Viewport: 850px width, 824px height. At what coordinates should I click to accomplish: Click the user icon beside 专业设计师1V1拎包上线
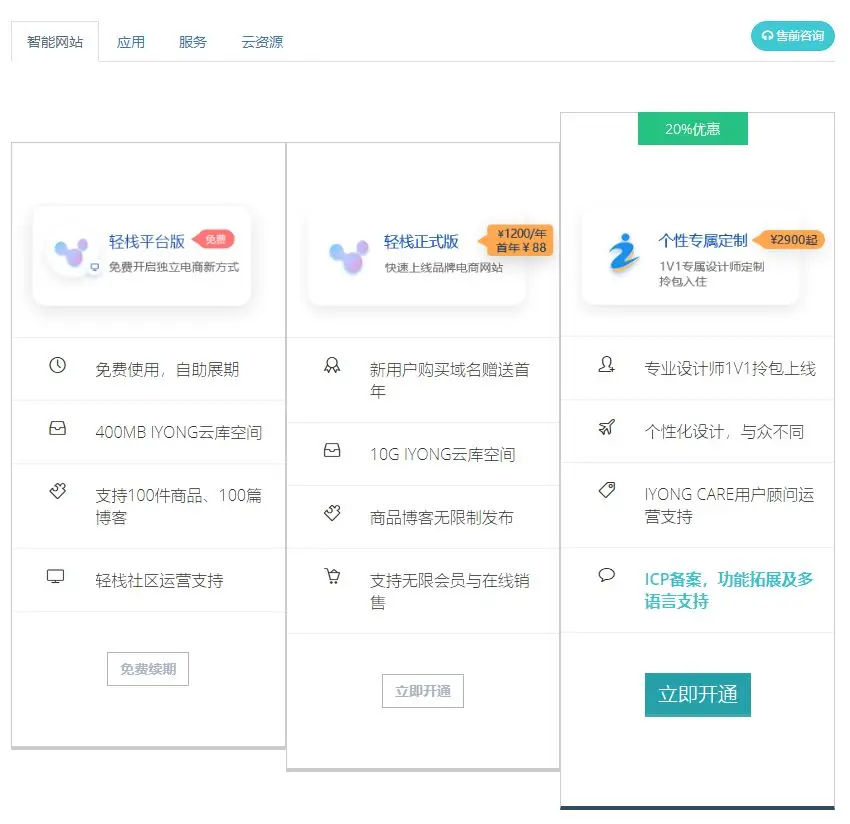coord(606,365)
